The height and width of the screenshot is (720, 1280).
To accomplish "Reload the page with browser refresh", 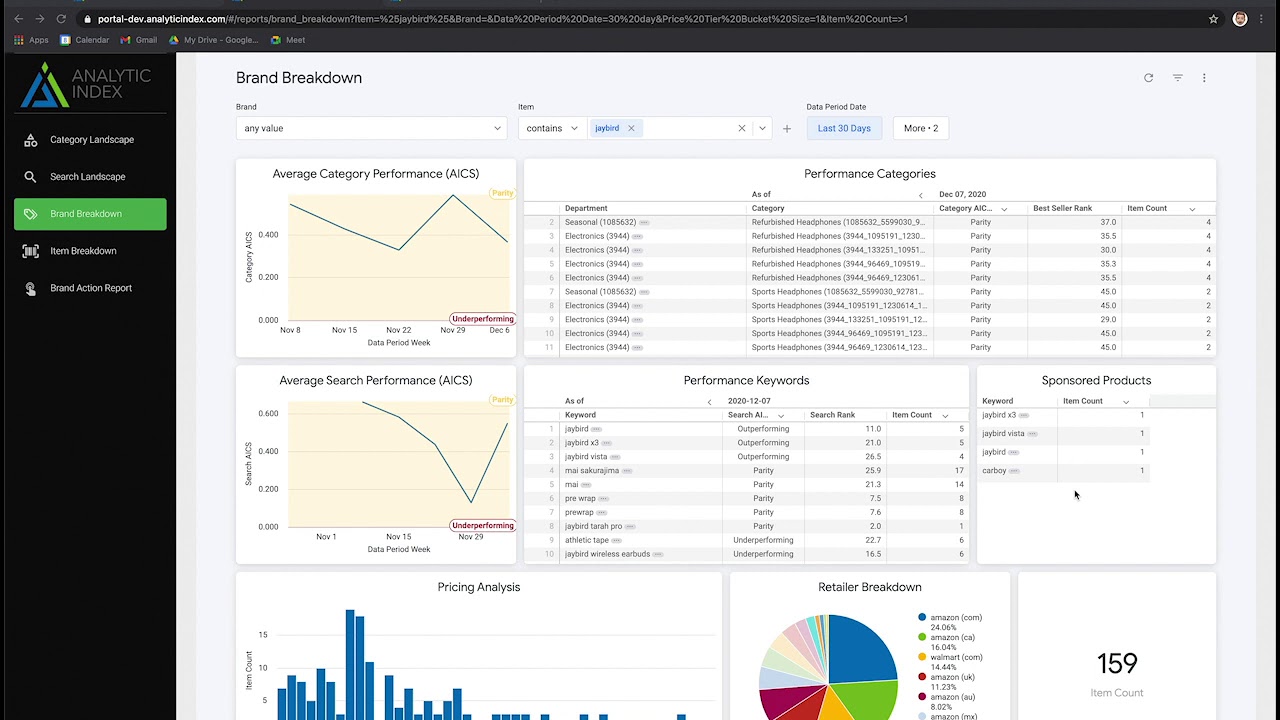I will click(x=61, y=19).
